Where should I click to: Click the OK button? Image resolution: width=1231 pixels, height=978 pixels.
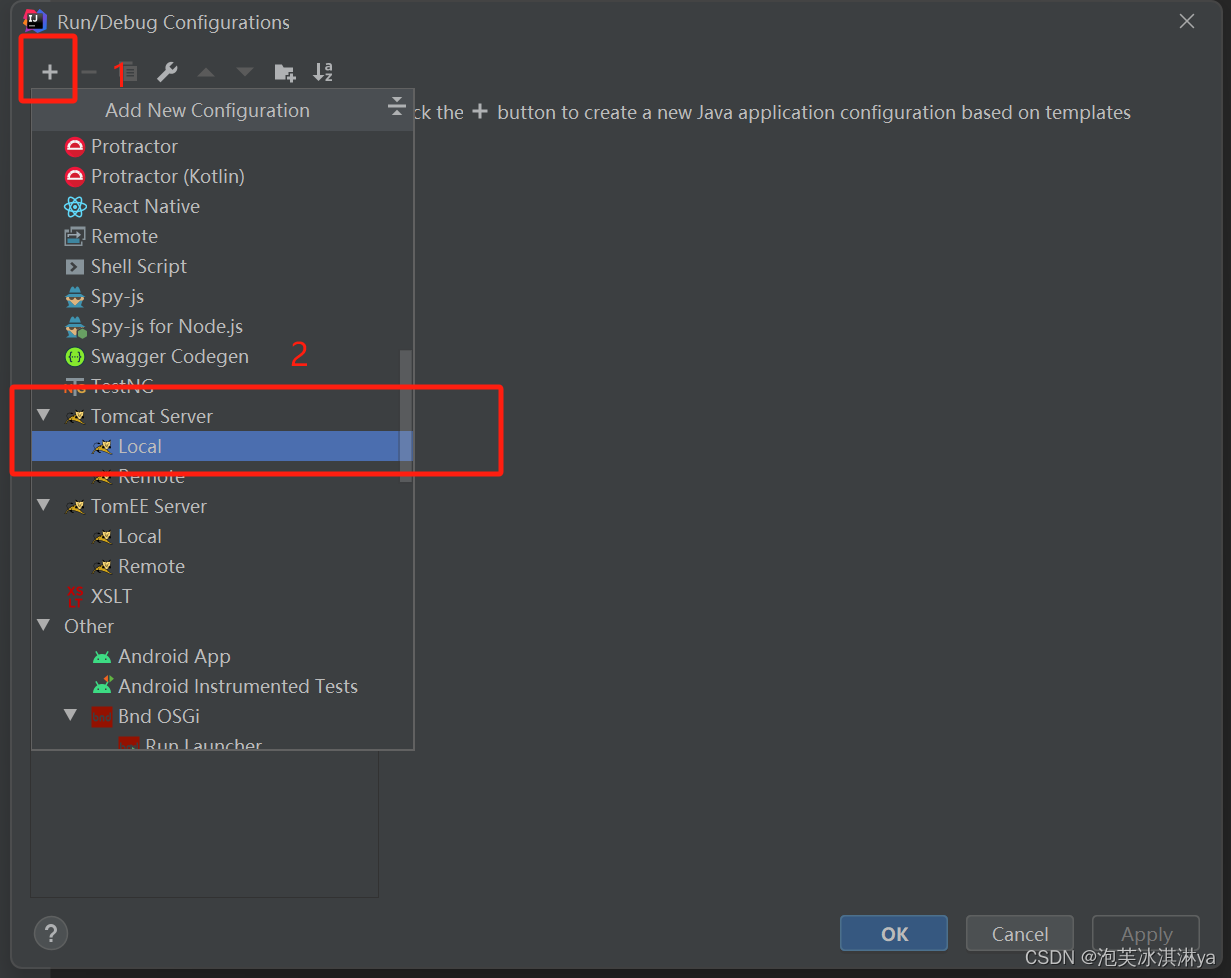pos(894,933)
